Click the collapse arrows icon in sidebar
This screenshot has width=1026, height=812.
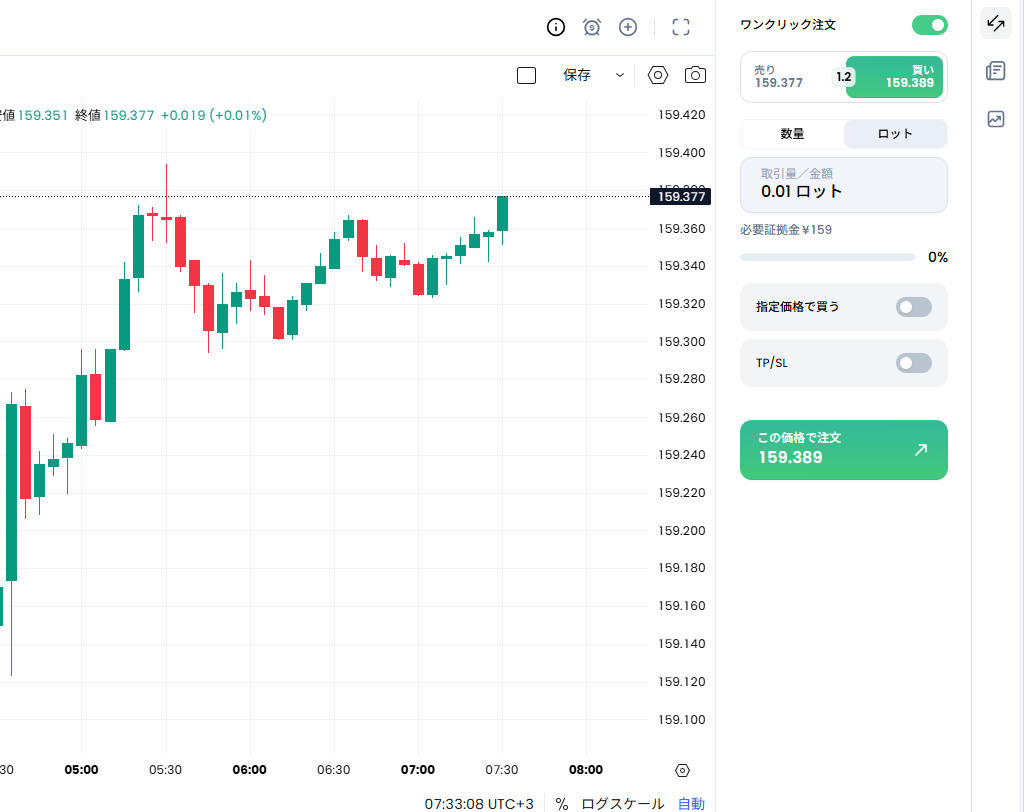pos(995,24)
